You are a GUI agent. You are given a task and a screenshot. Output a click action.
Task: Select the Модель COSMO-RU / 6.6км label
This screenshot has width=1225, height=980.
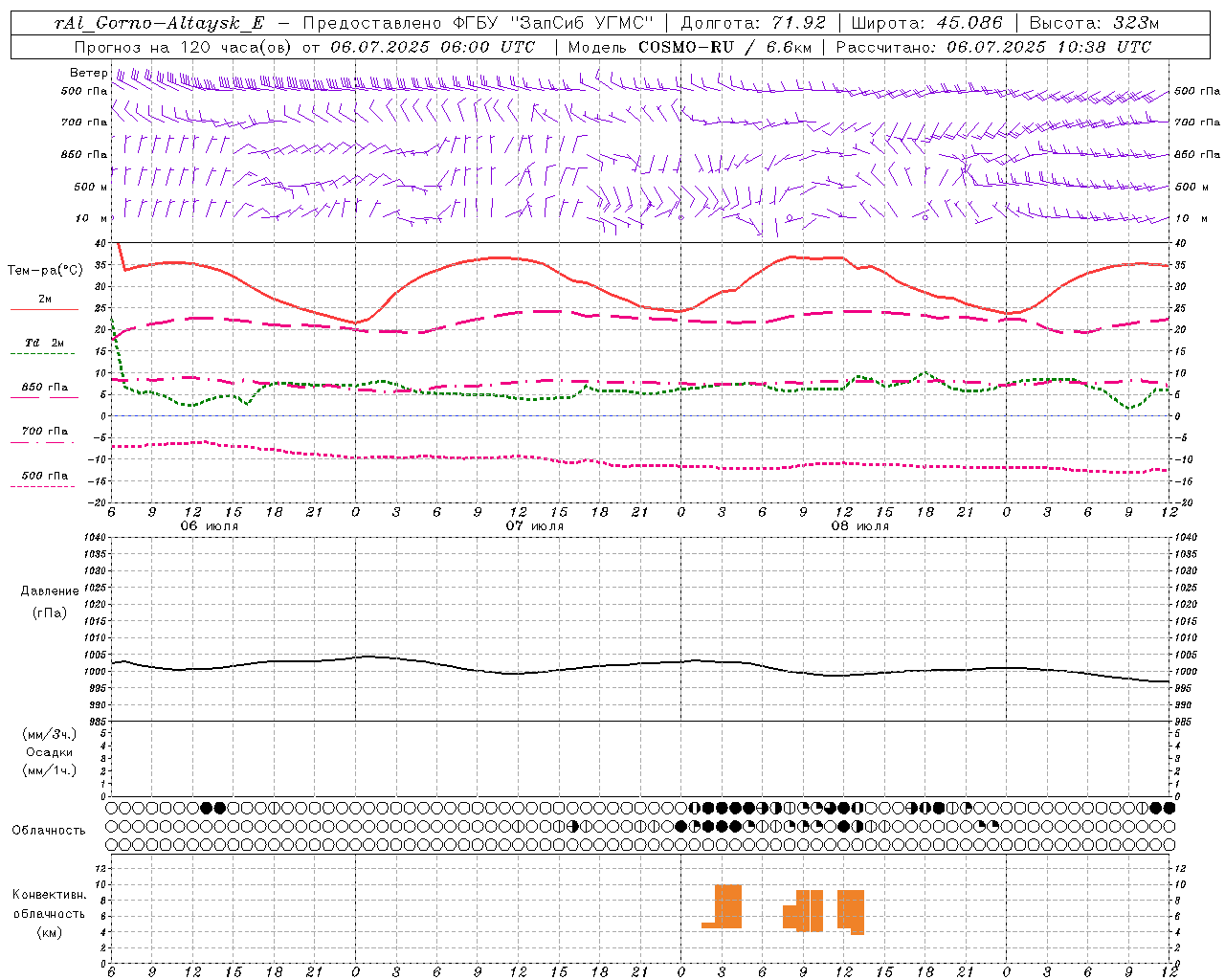(x=689, y=46)
